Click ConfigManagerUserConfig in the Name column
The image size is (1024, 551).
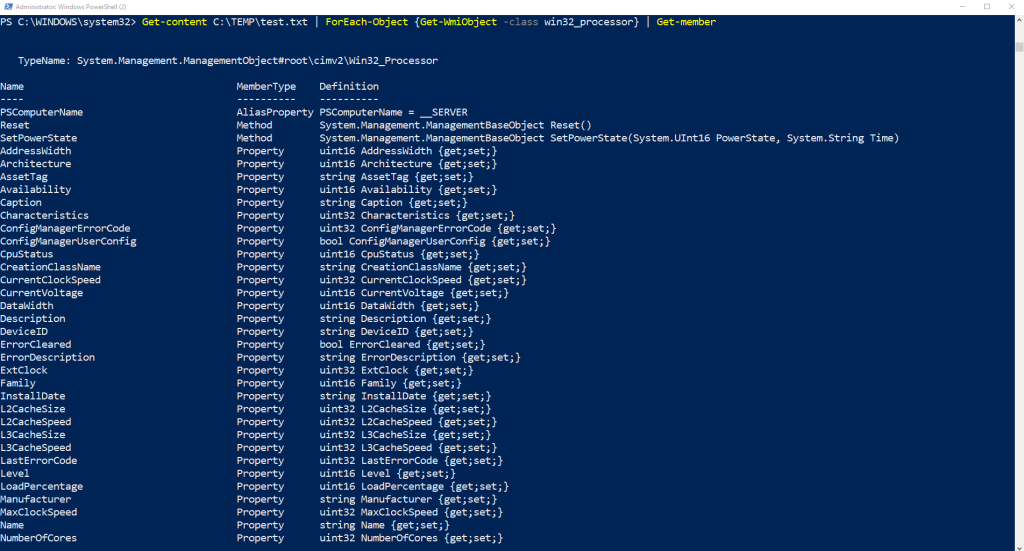[x=68, y=241]
